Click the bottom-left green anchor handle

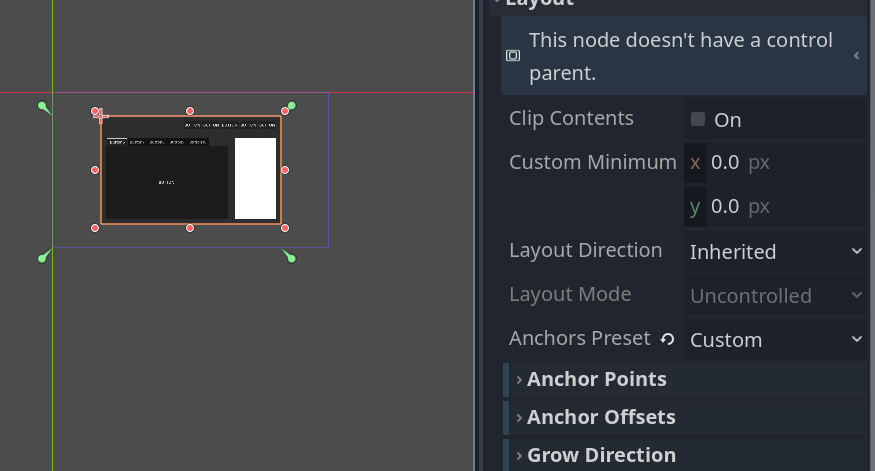43,258
